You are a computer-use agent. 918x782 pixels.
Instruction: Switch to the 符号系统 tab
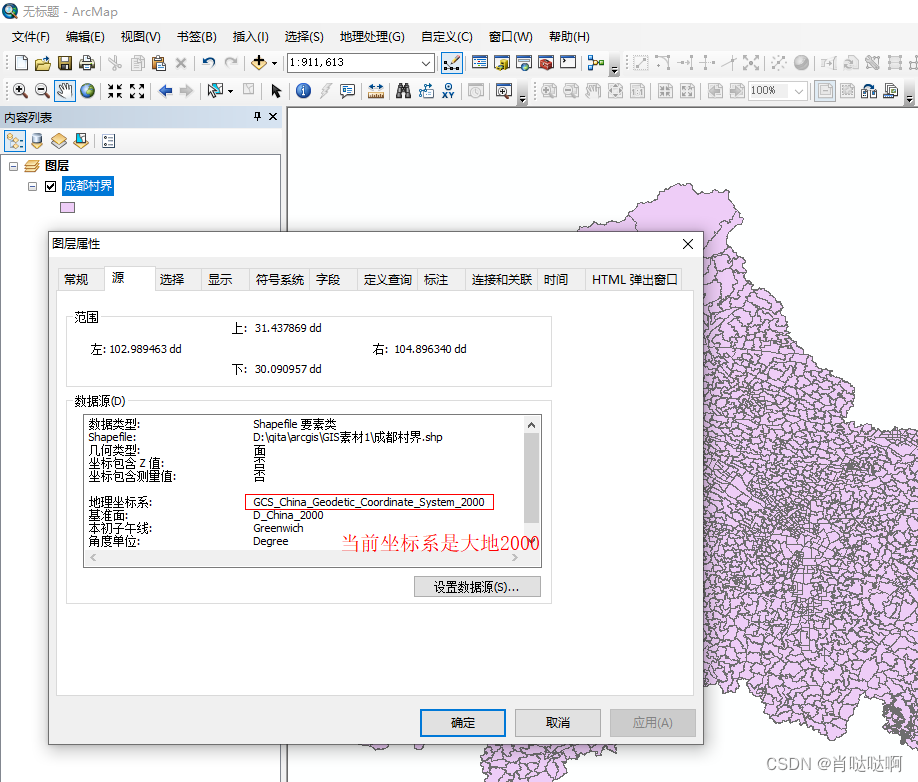[280, 280]
